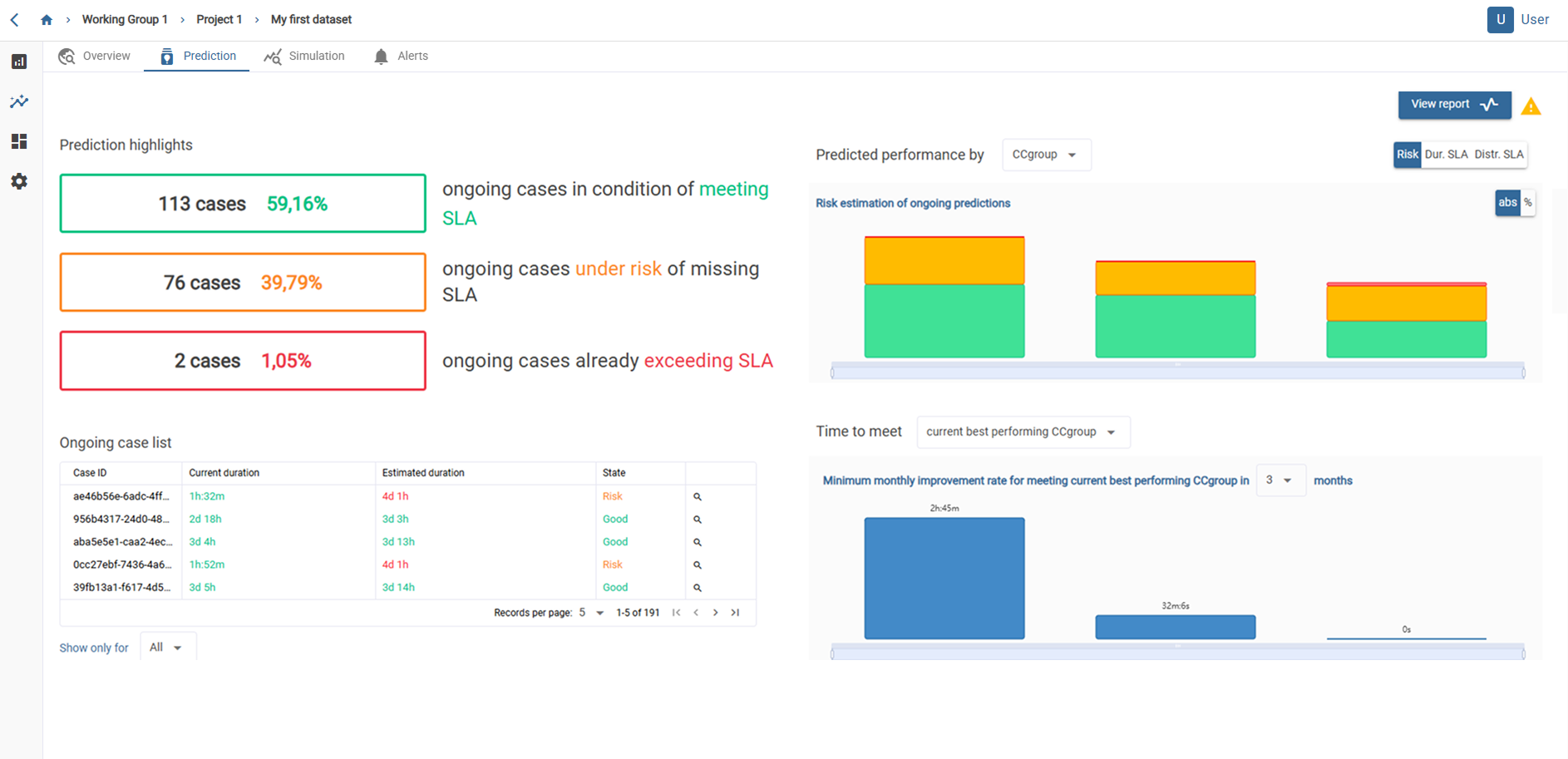
Task: Switch to the Simulation tab
Action: 304,57
